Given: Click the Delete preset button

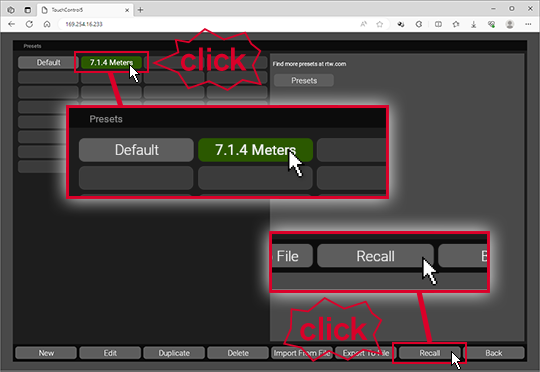Looking at the screenshot, I should tap(238, 353).
